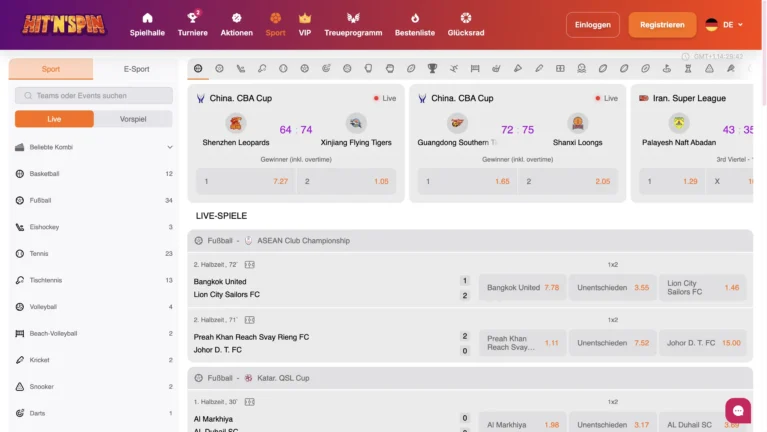This screenshot has height=432, width=767.
Task: Pick Johor D. T. FC odds 15.00
Action: pos(702,343)
